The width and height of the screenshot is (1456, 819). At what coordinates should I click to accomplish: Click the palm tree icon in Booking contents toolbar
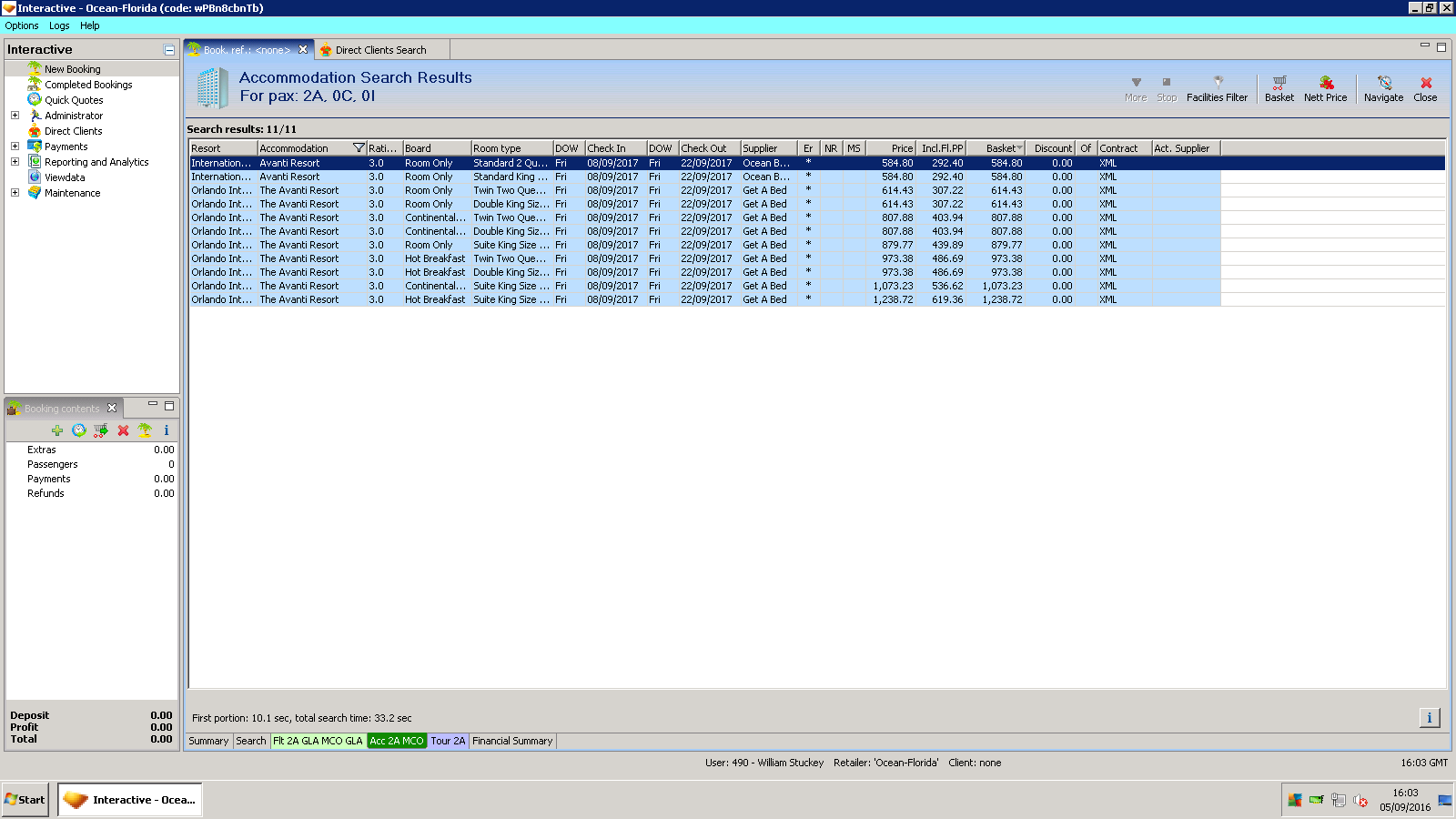pos(145,430)
